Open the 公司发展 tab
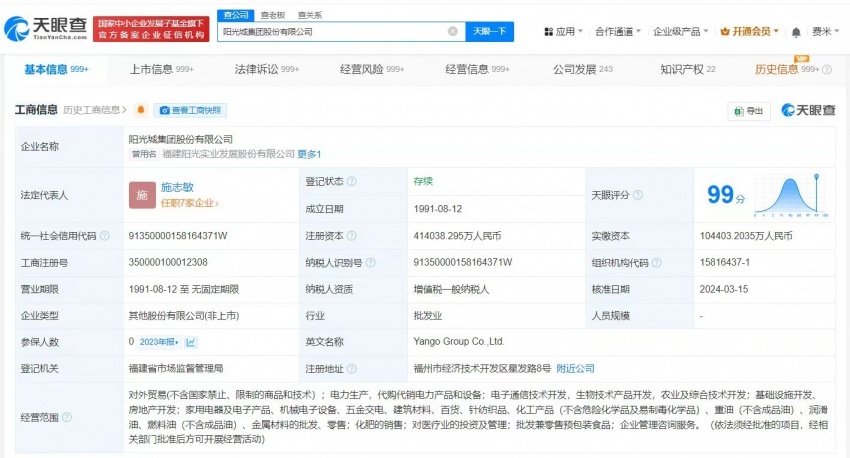 (x=583, y=69)
